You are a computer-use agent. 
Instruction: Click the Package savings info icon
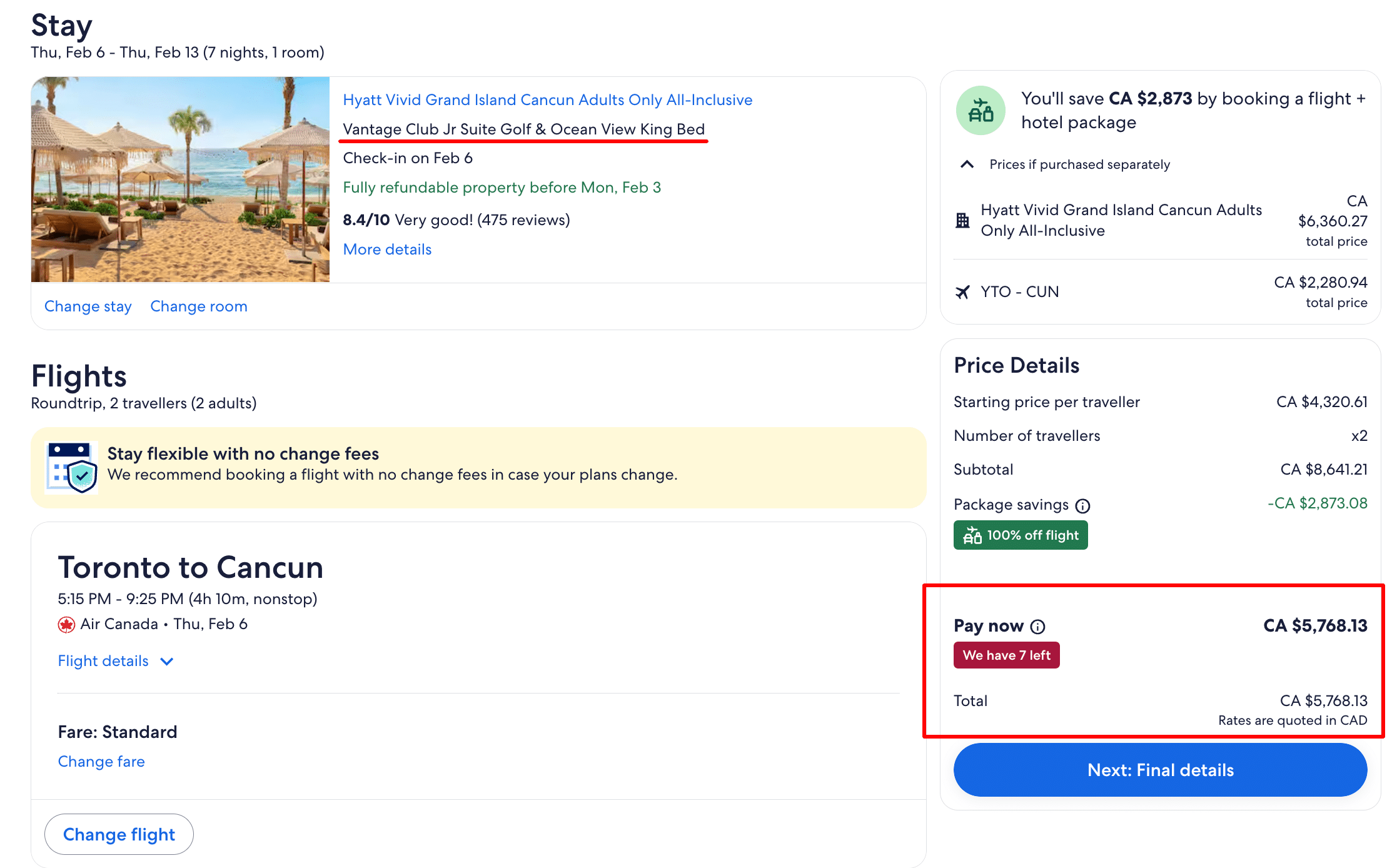pyautogui.click(x=1082, y=506)
